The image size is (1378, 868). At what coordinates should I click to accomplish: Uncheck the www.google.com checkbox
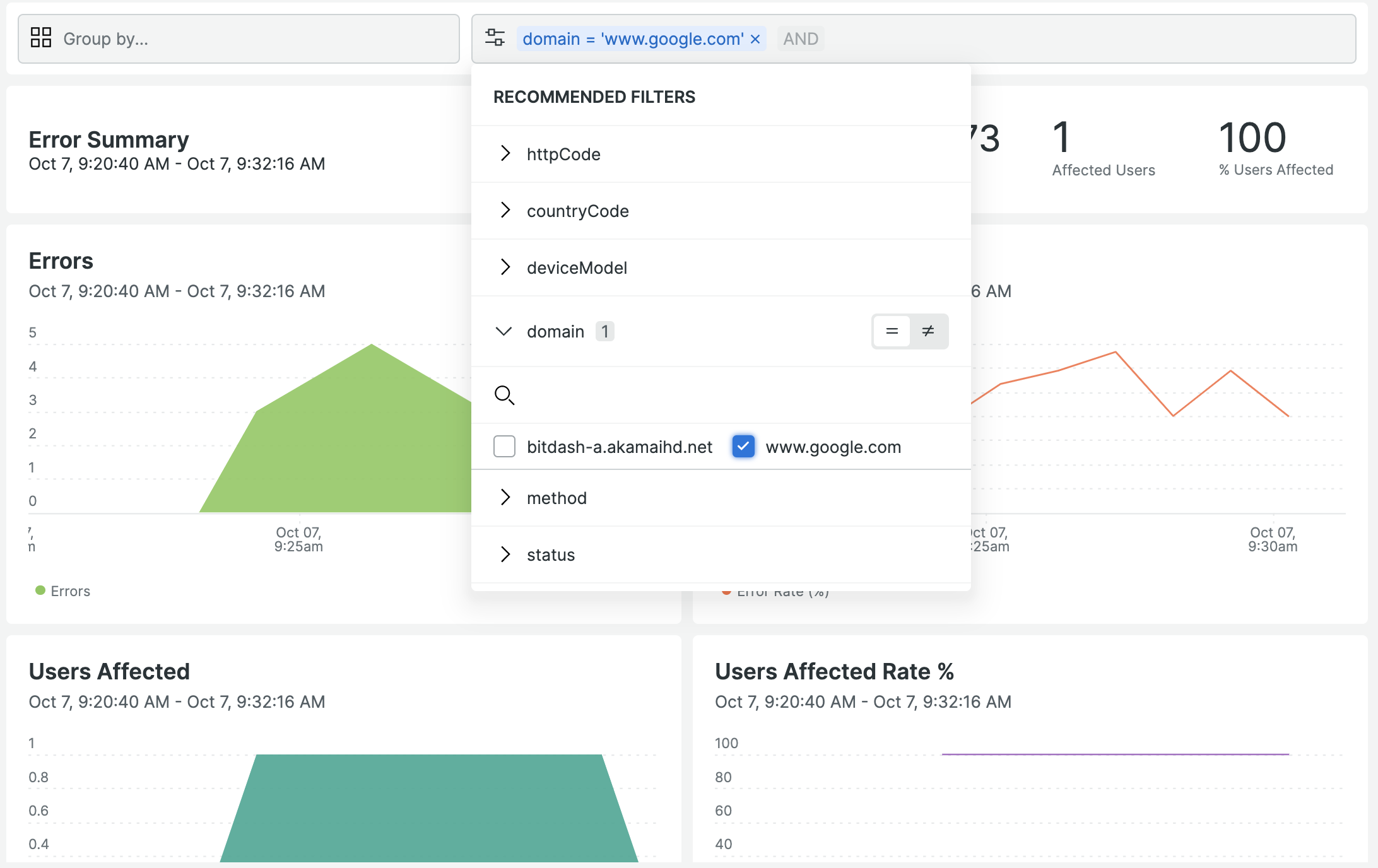(743, 446)
